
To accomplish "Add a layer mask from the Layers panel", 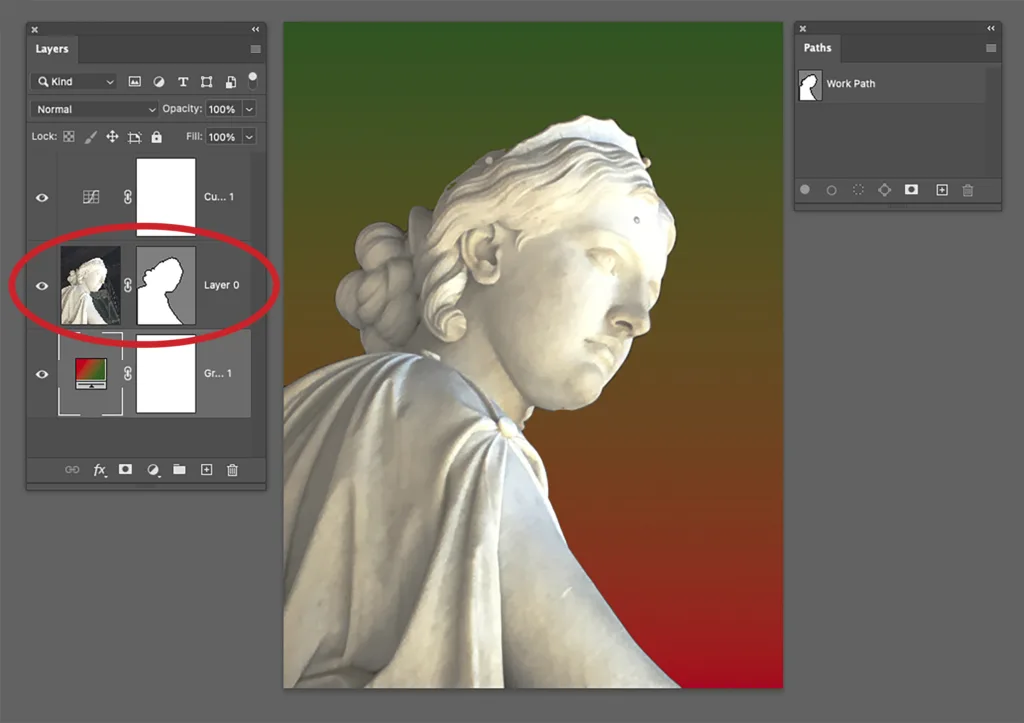I will point(126,470).
